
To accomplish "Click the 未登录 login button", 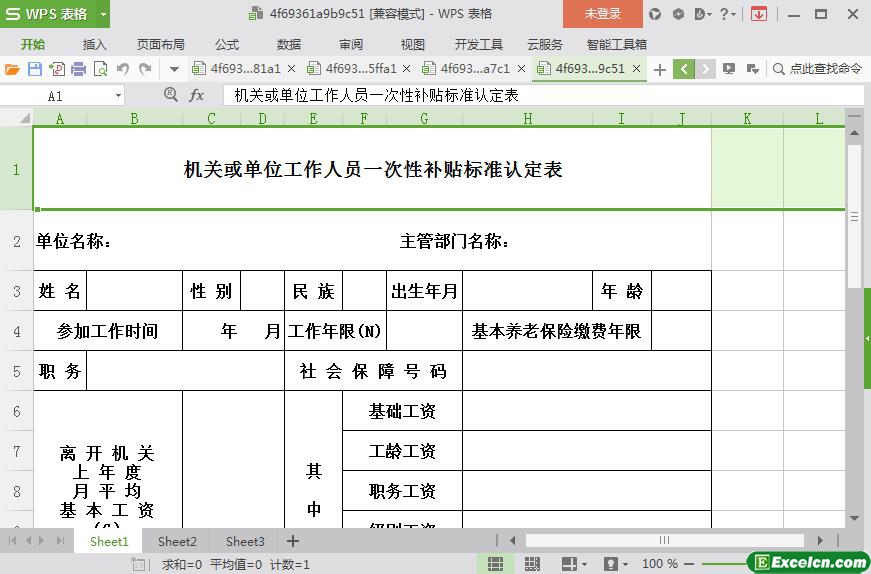I will (603, 14).
